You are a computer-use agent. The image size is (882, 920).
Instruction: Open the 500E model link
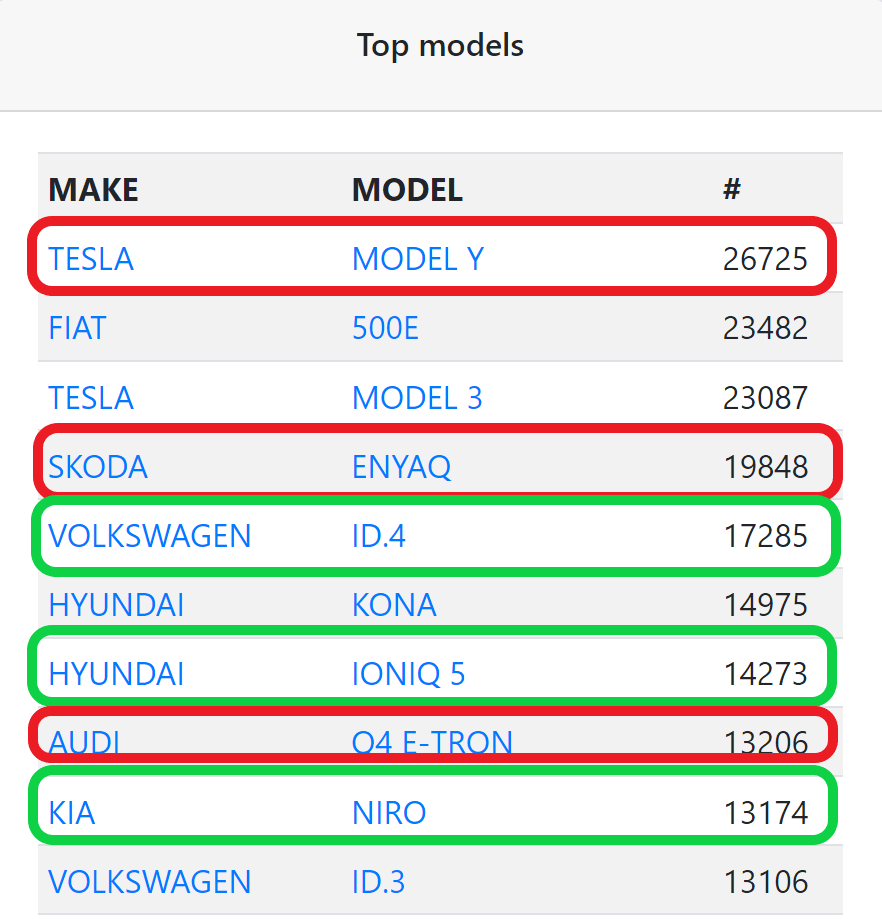pyautogui.click(x=385, y=328)
